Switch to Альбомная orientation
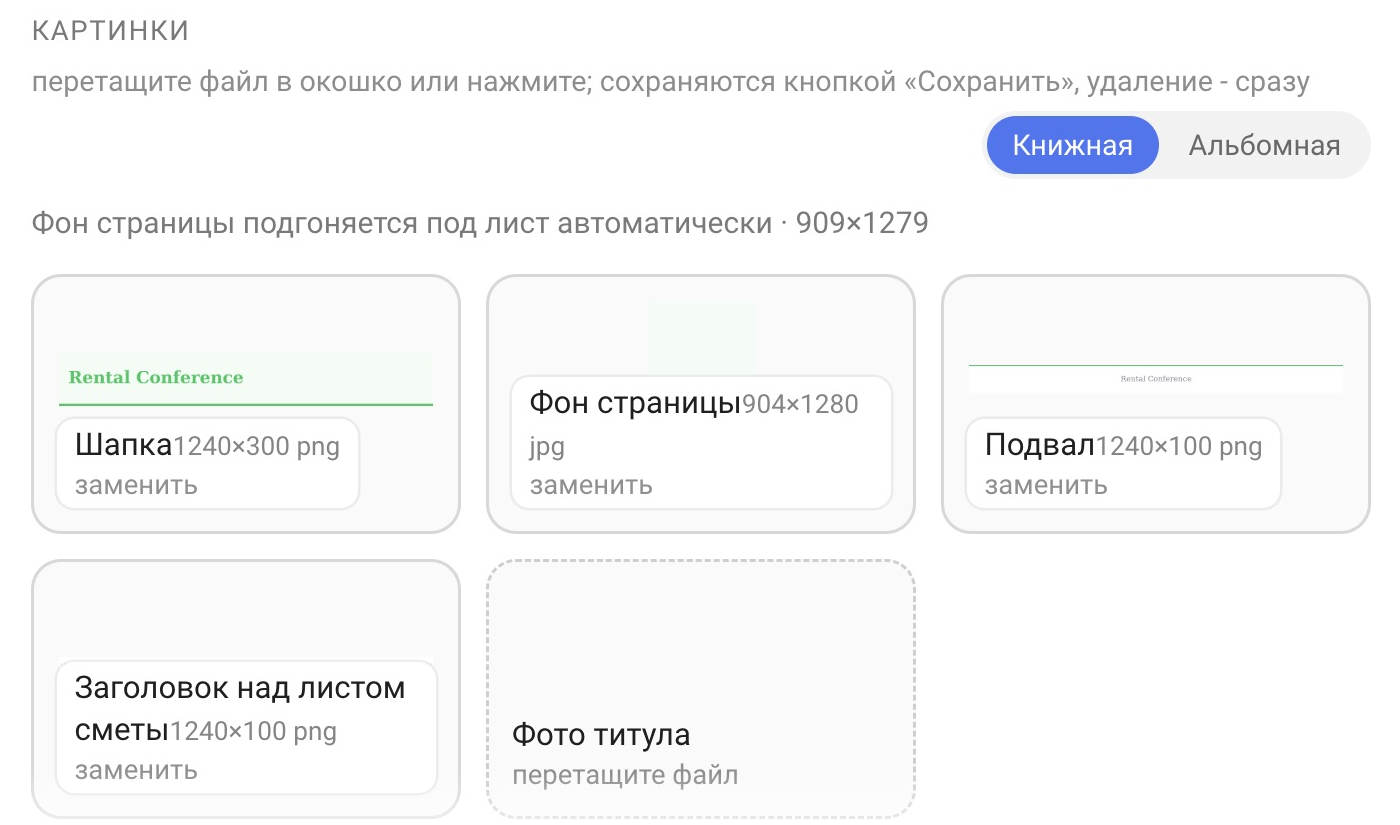The height and width of the screenshot is (825, 1400). click(1264, 146)
